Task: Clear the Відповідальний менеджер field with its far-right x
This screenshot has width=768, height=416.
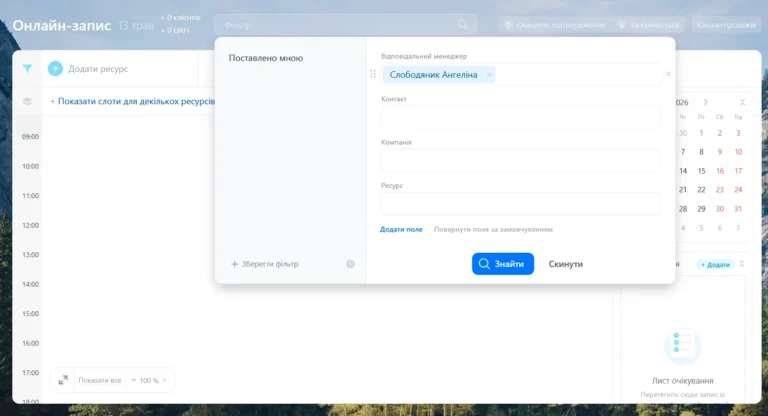Action: pos(668,74)
